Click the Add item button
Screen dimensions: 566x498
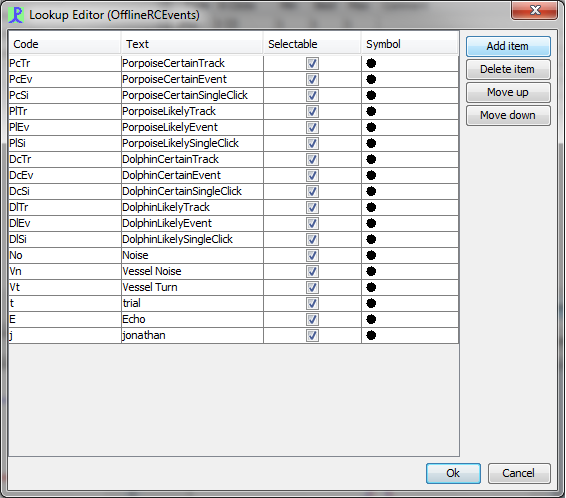click(x=508, y=46)
